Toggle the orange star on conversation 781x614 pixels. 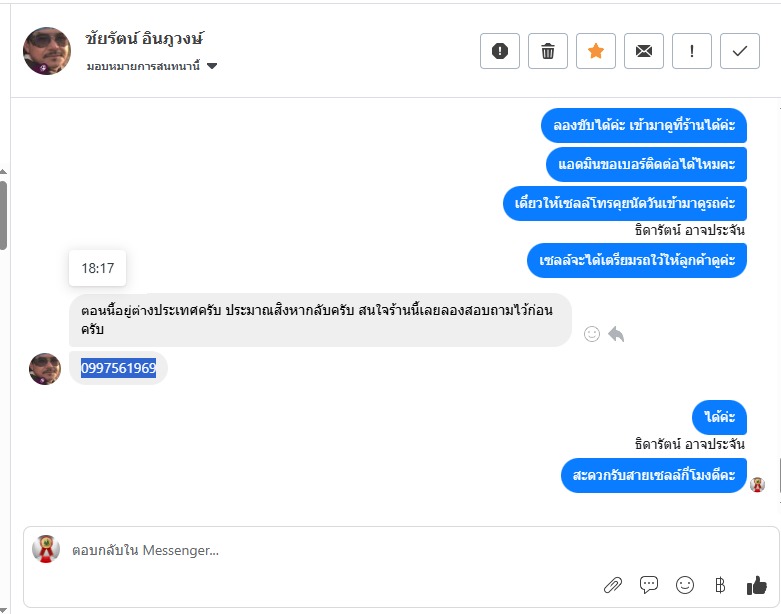596,51
